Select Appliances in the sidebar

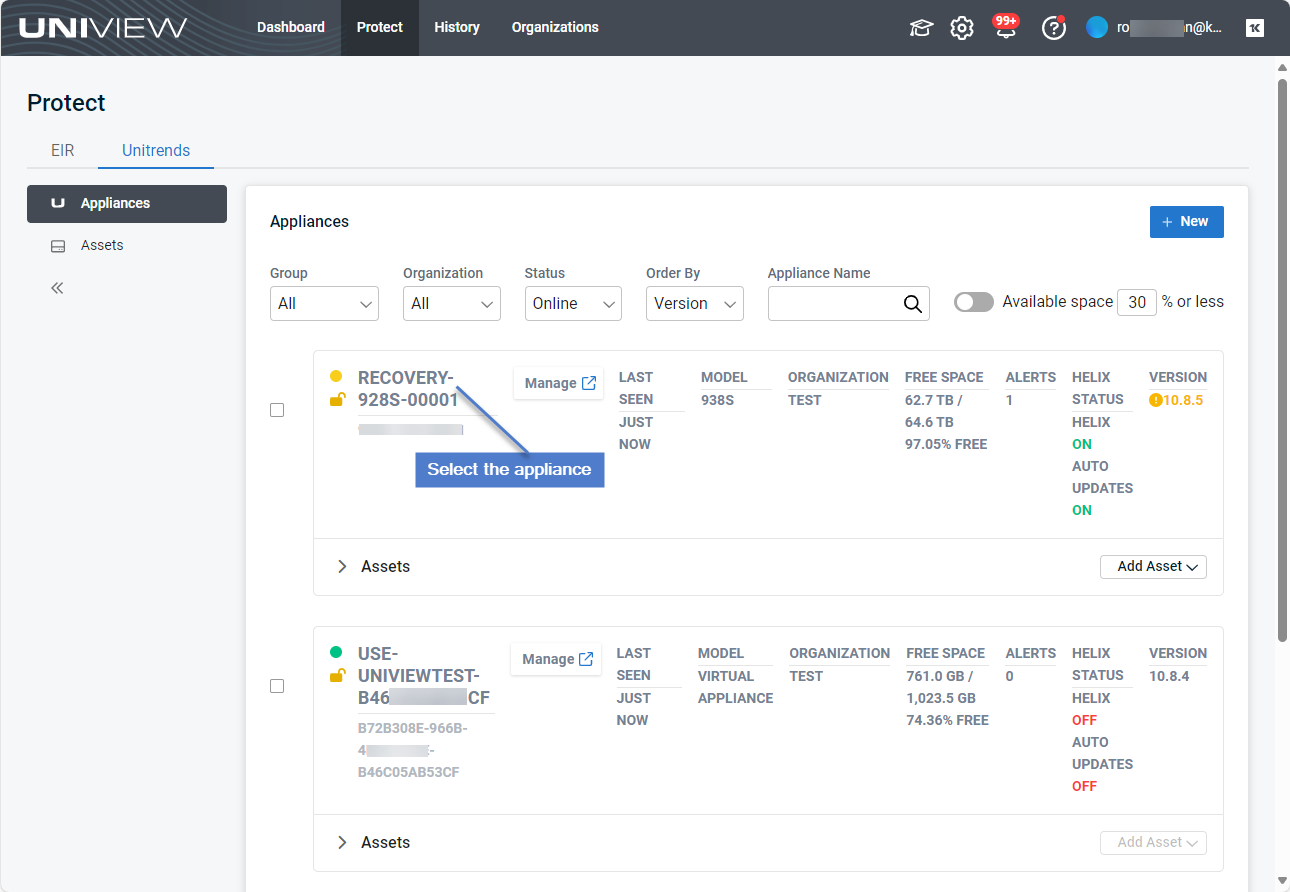tap(127, 204)
